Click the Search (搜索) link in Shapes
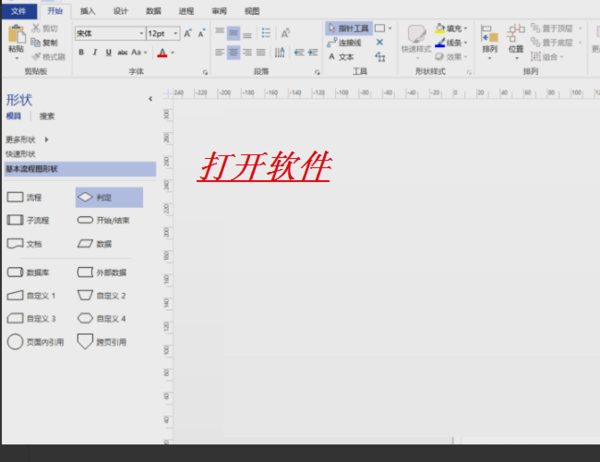Image resolution: width=600 pixels, height=462 pixels. tap(47, 116)
